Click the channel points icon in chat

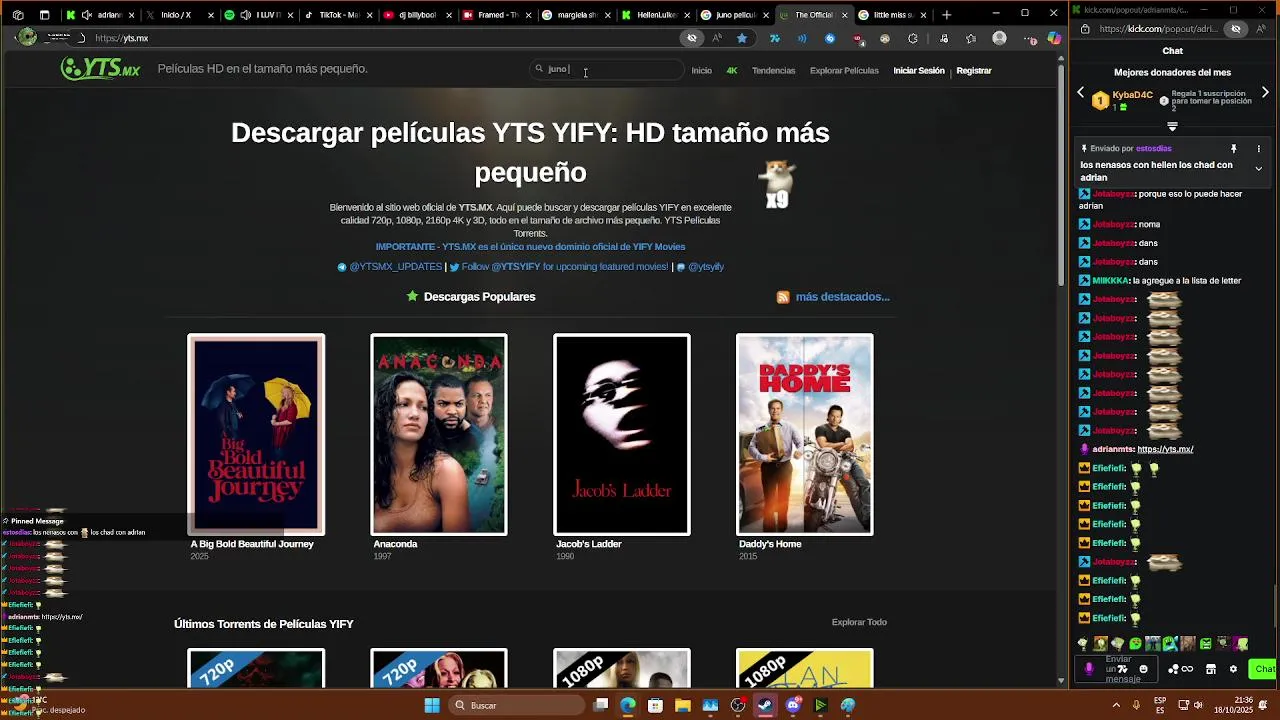tap(1173, 669)
